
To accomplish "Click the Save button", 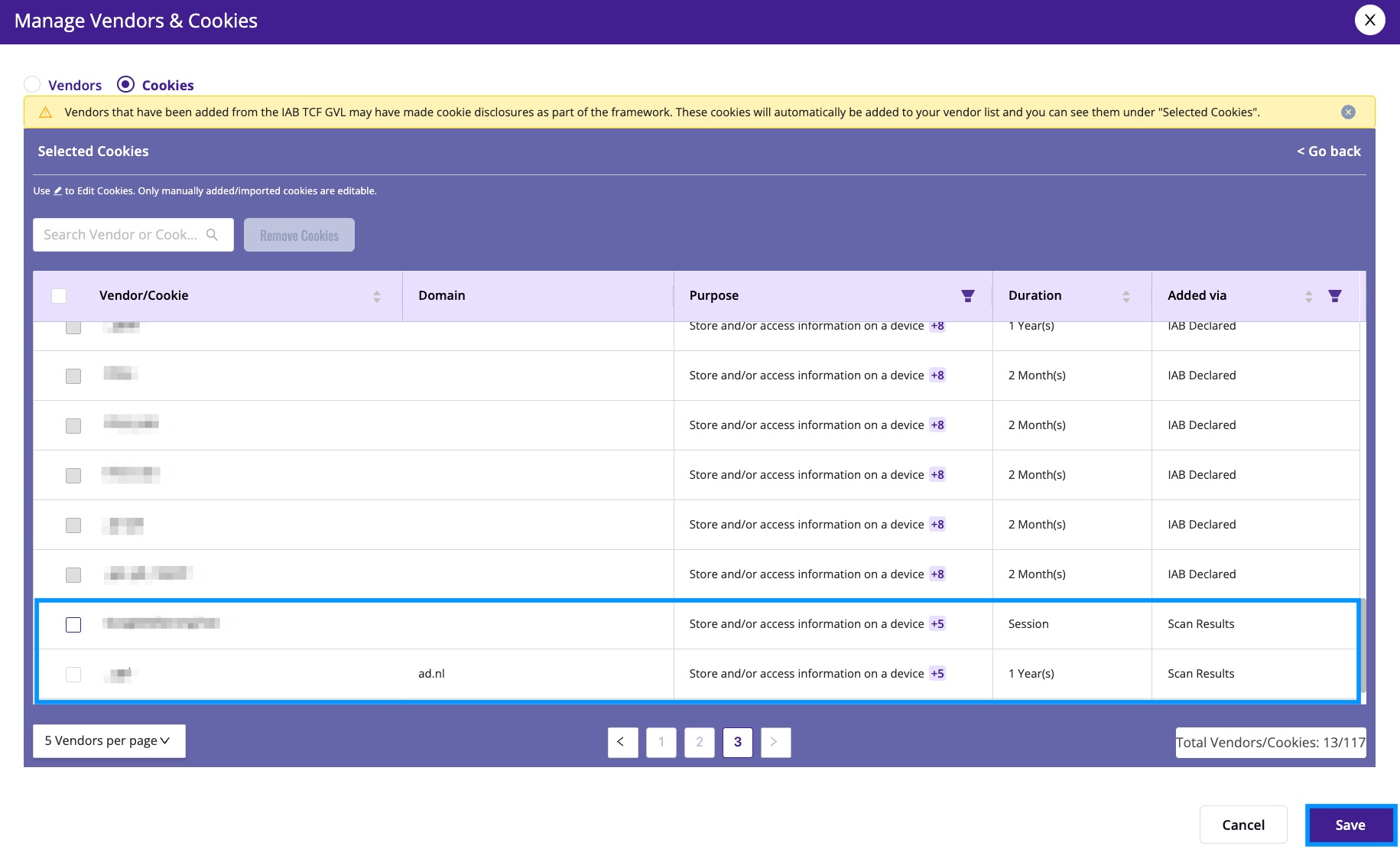I will (1350, 825).
